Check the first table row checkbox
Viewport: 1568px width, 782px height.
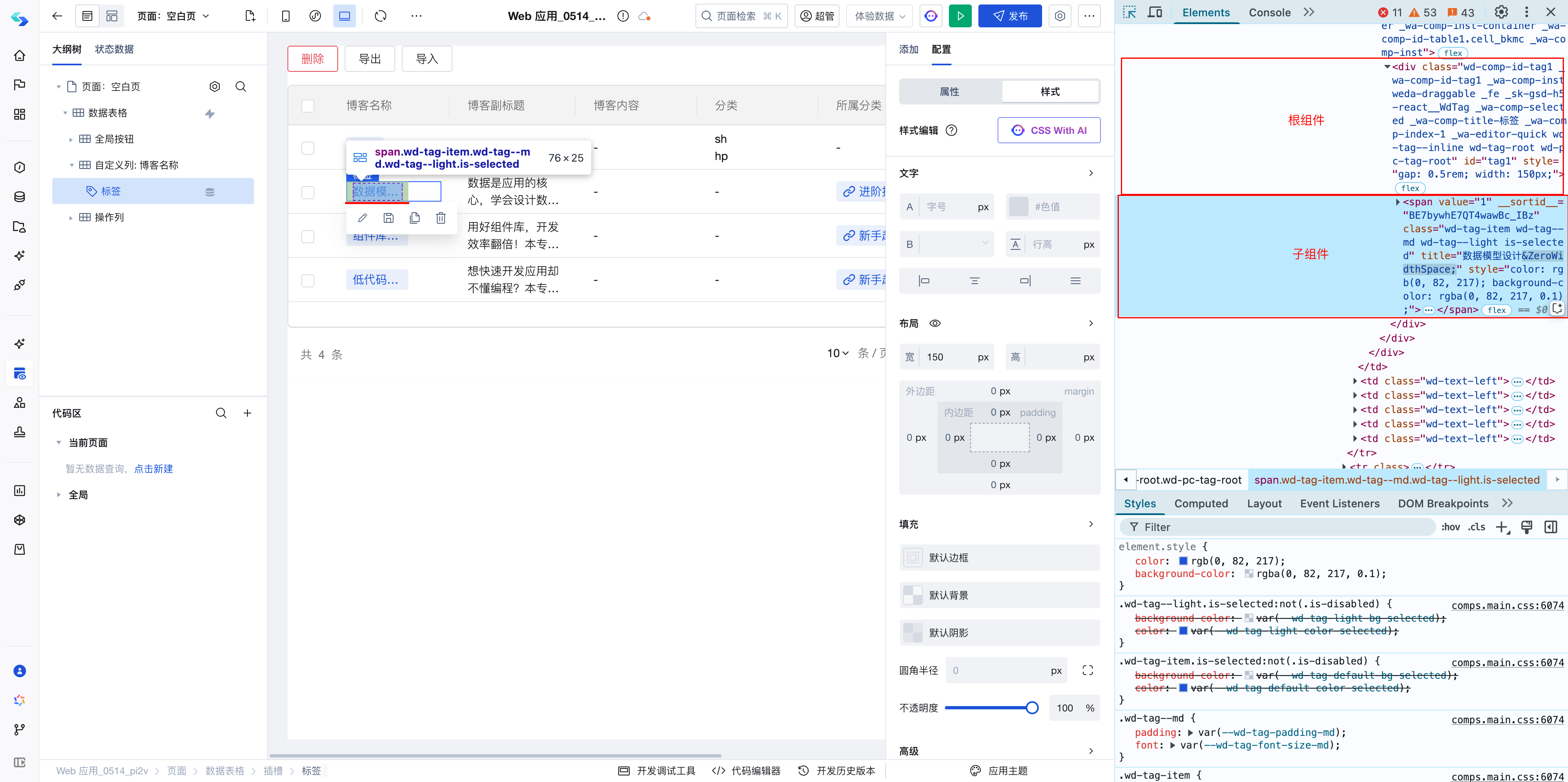tap(308, 148)
